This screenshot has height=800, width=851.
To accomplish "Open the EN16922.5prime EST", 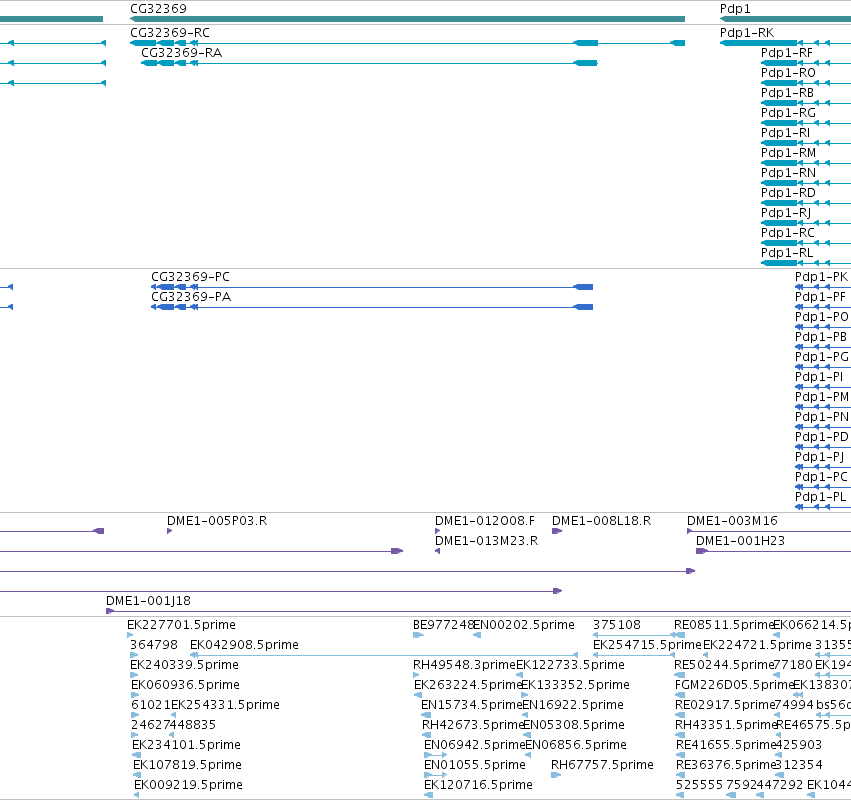I will 573,705.
